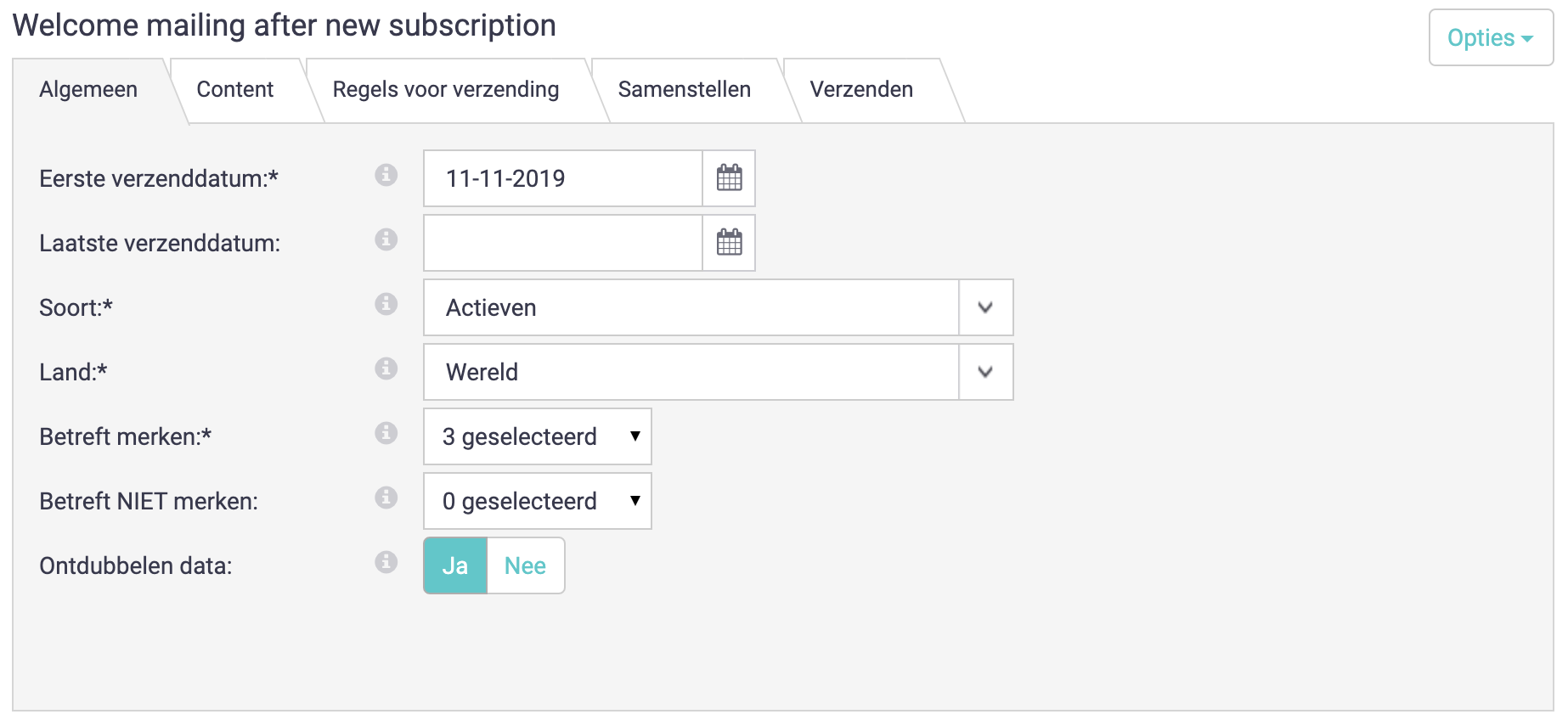Screen dimensions: 1568x720
Task: Show info for Laatste verzenddatum
Action: 386,239
